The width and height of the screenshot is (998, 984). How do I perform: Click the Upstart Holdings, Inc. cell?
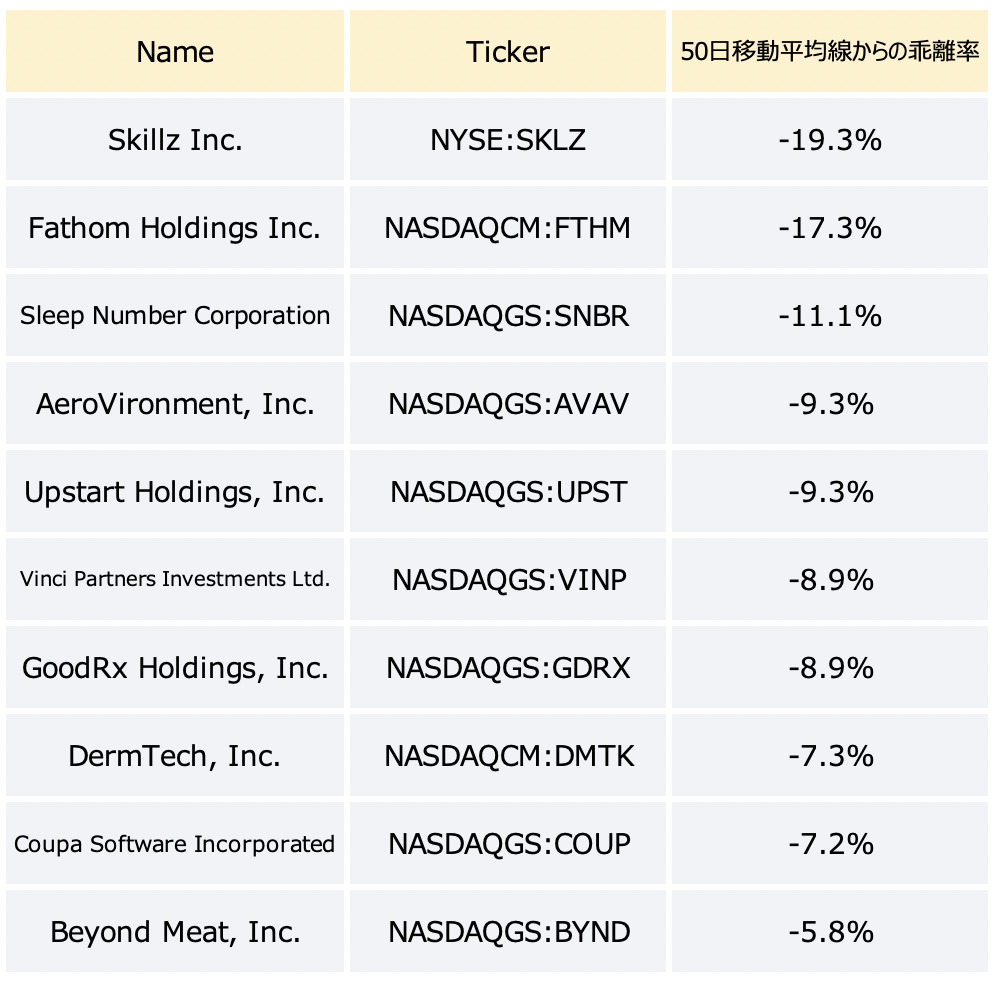175,491
